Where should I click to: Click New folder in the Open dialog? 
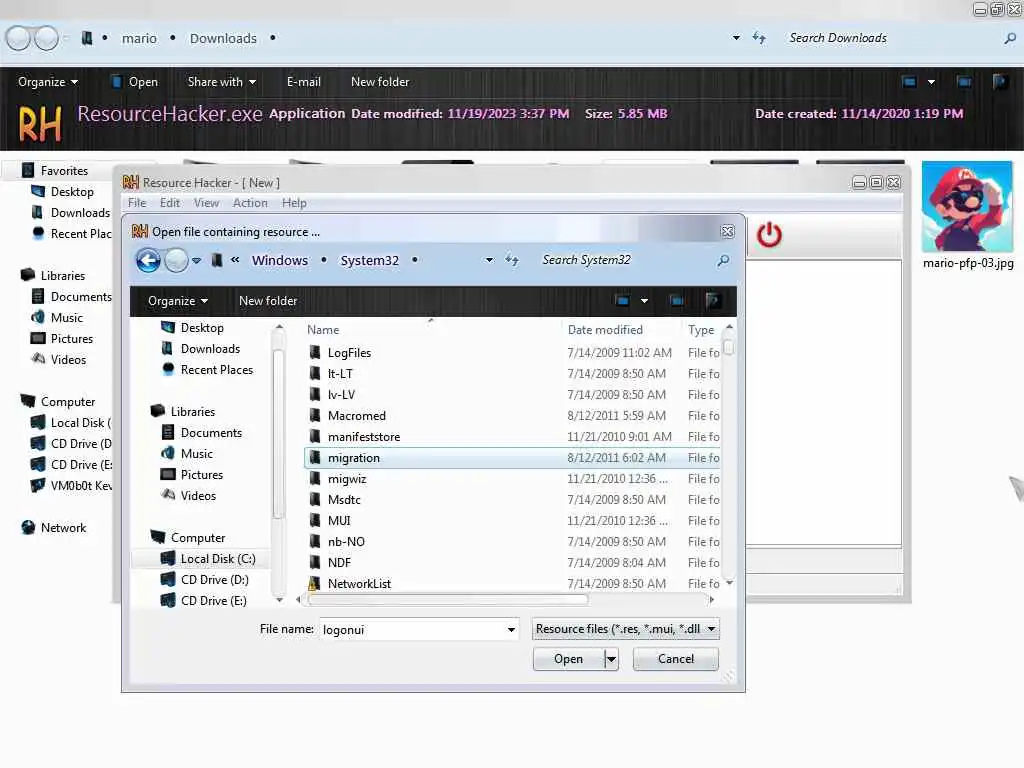coord(268,300)
